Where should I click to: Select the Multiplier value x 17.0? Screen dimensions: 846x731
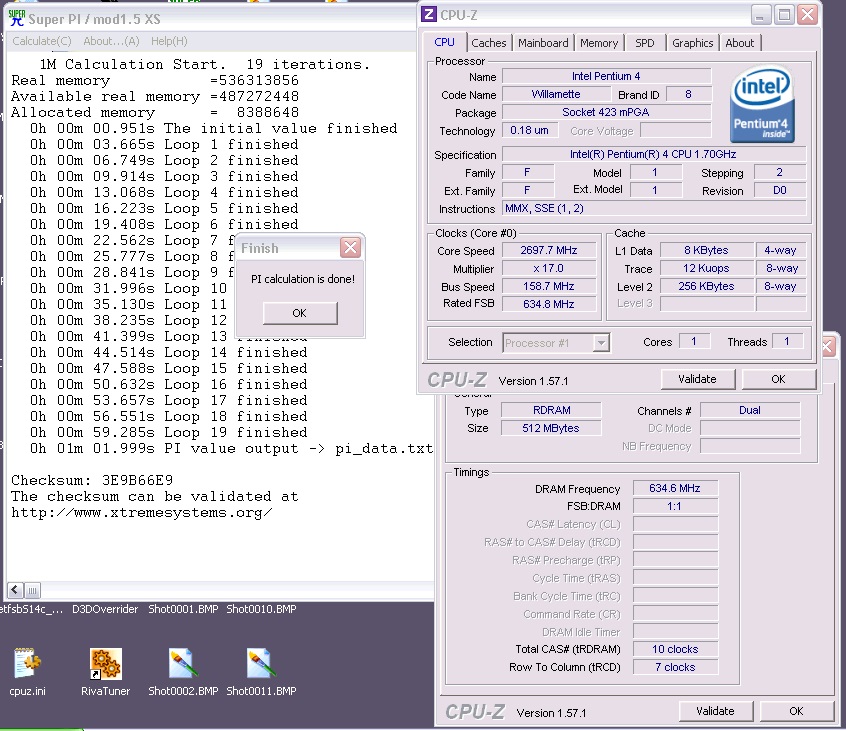[x=549, y=268]
